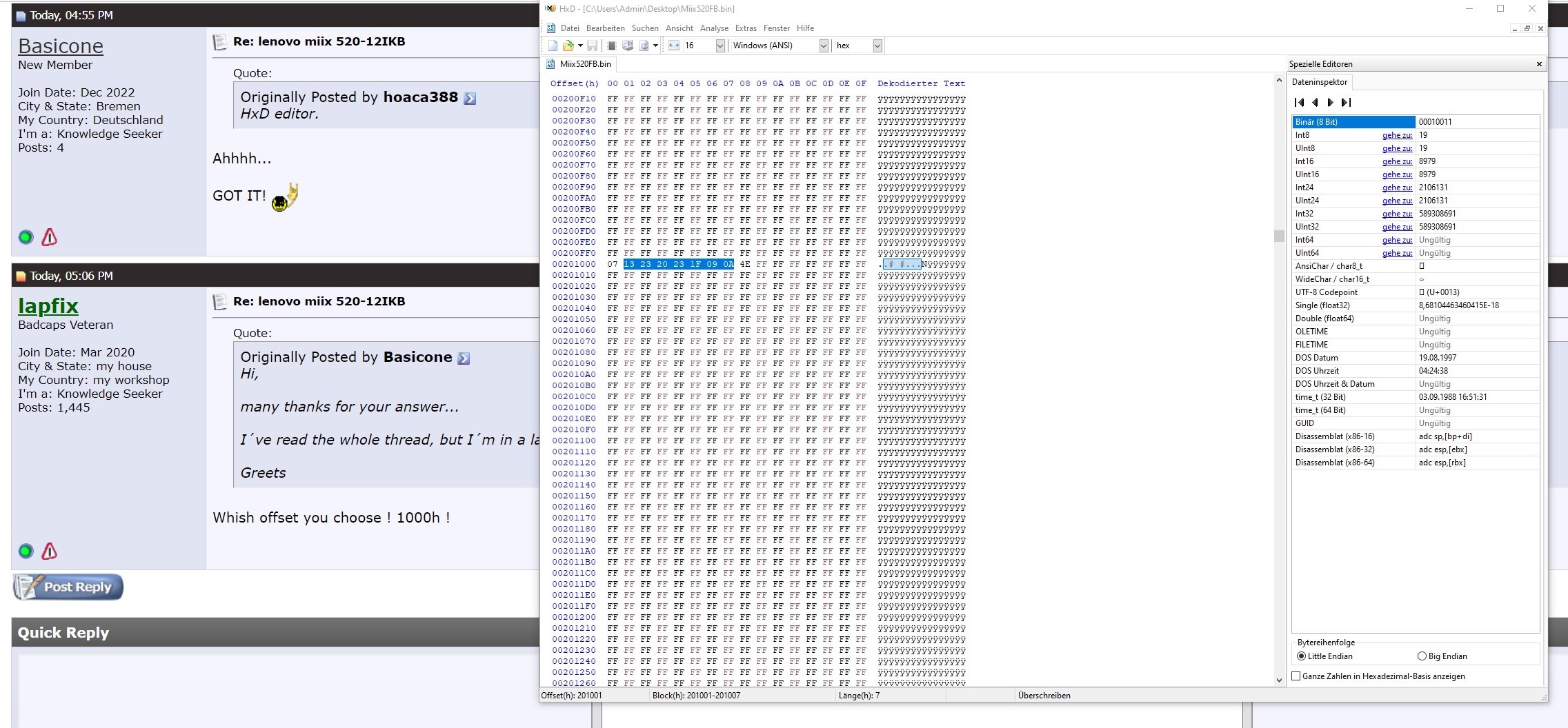Go to next byte in Dateninspektor

pos(1330,103)
